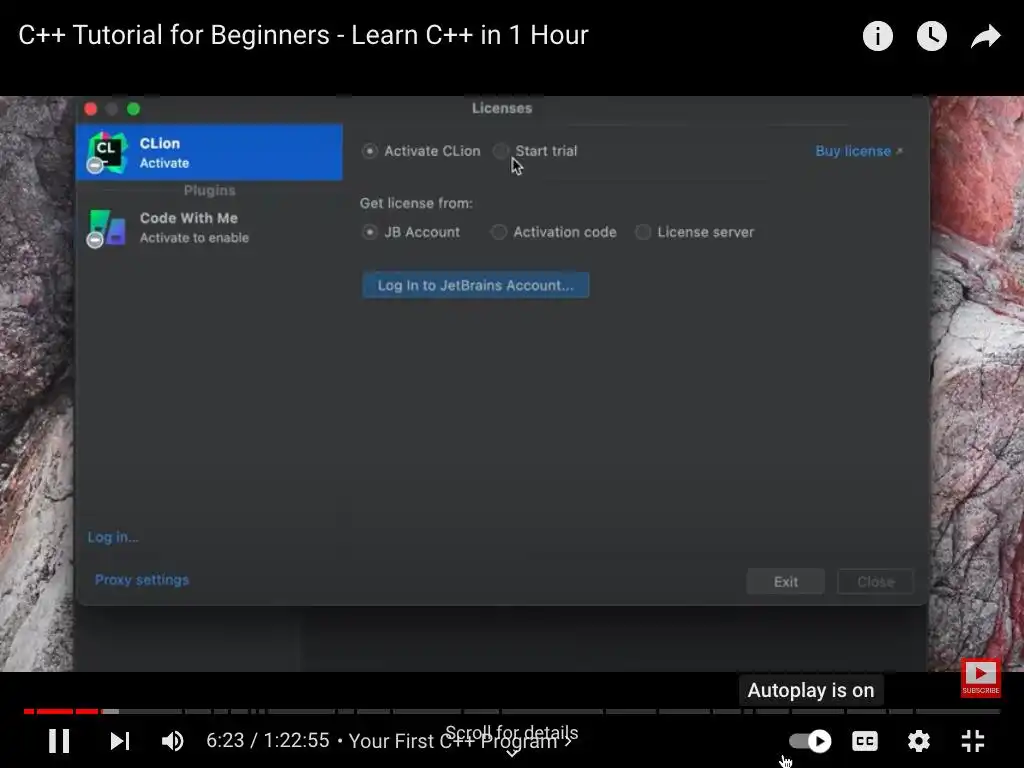This screenshot has width=1024, height=768.
Task: Click the Log in... link in sidebar
Action: click(x=113, y=537)
